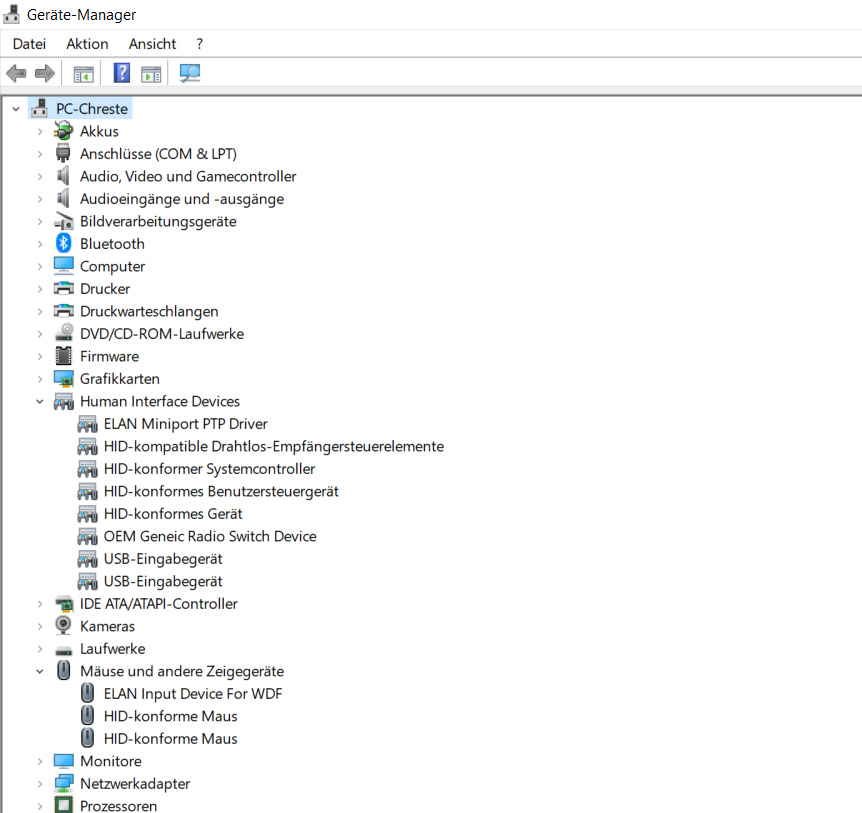Click the show/hide console tree icon
The image size is (862, 813).
coord(83,73)
